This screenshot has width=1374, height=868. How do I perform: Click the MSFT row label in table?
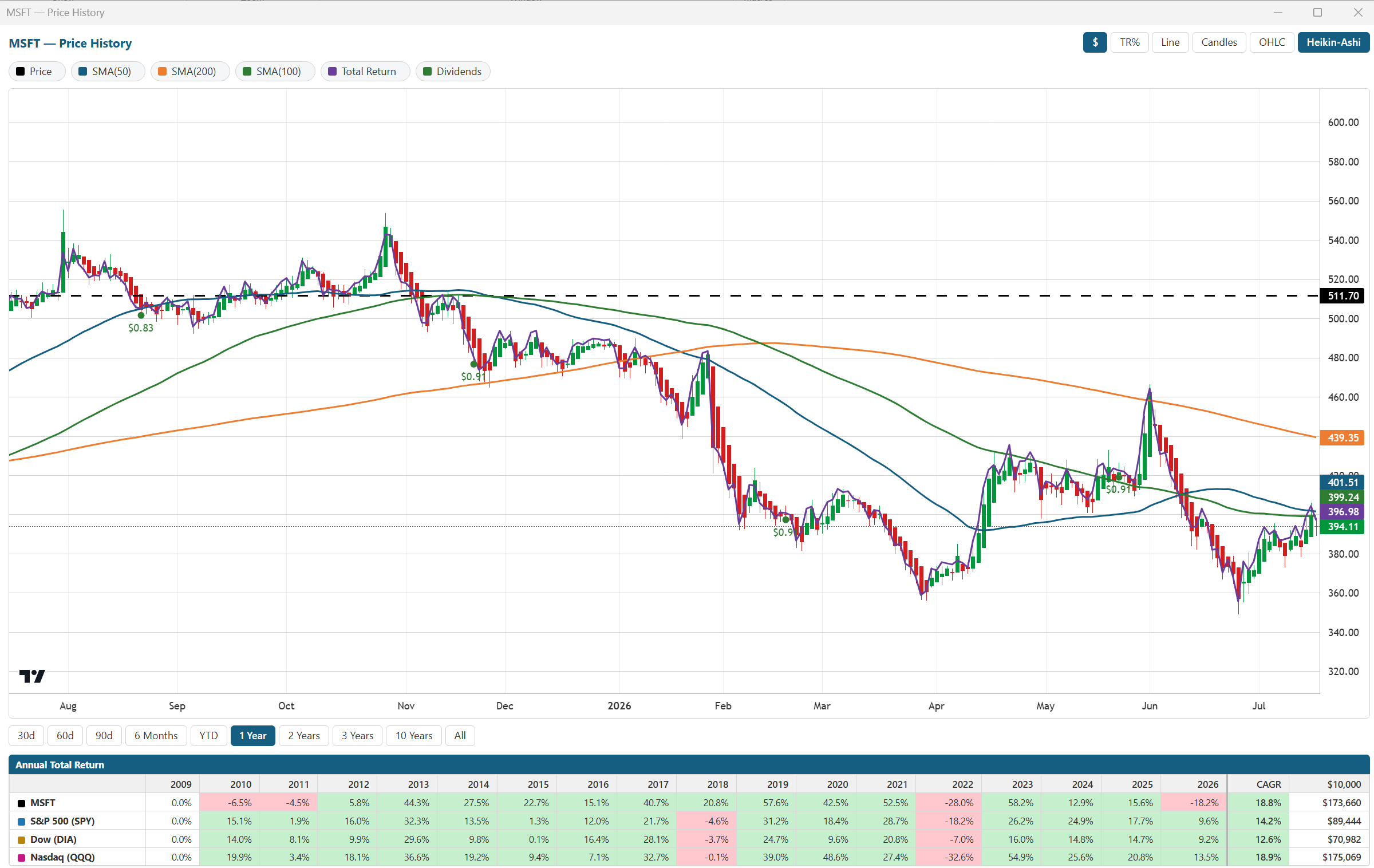(42, 803)
